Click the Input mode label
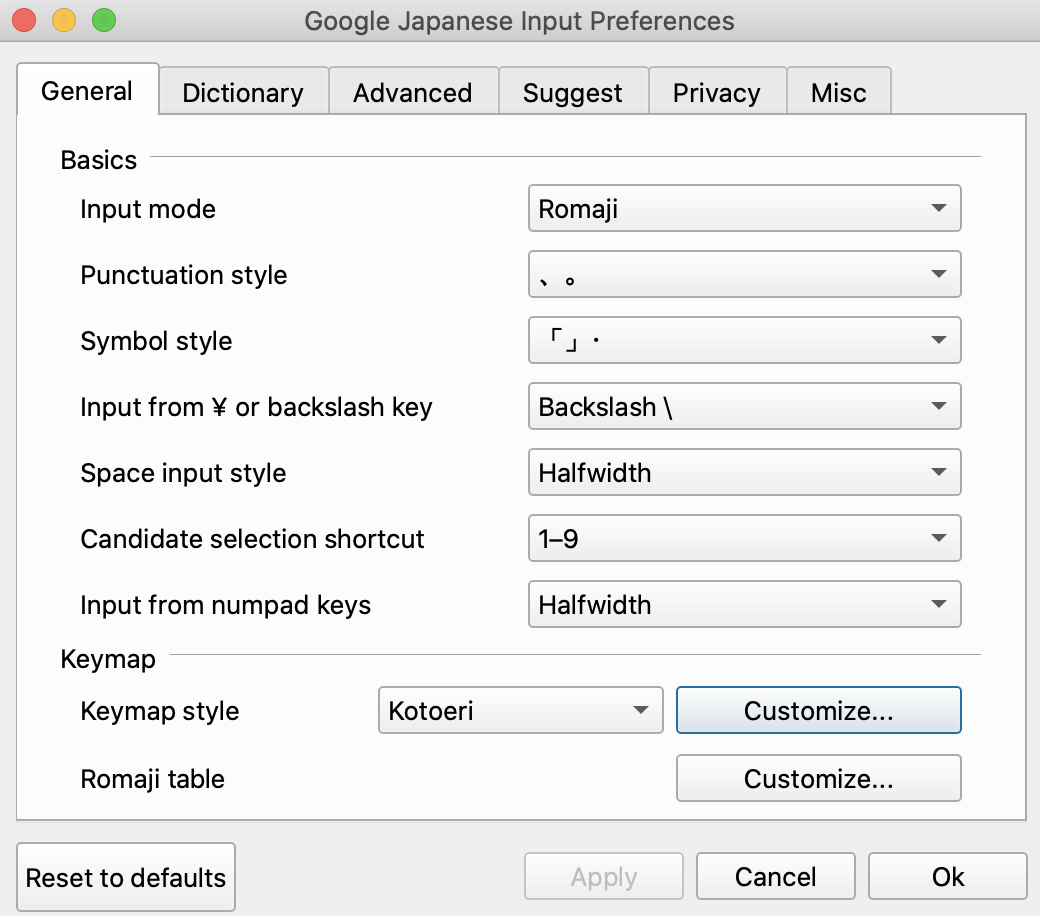The height and width of the screenshot is (916, 1040). click(x=148, y=209)
